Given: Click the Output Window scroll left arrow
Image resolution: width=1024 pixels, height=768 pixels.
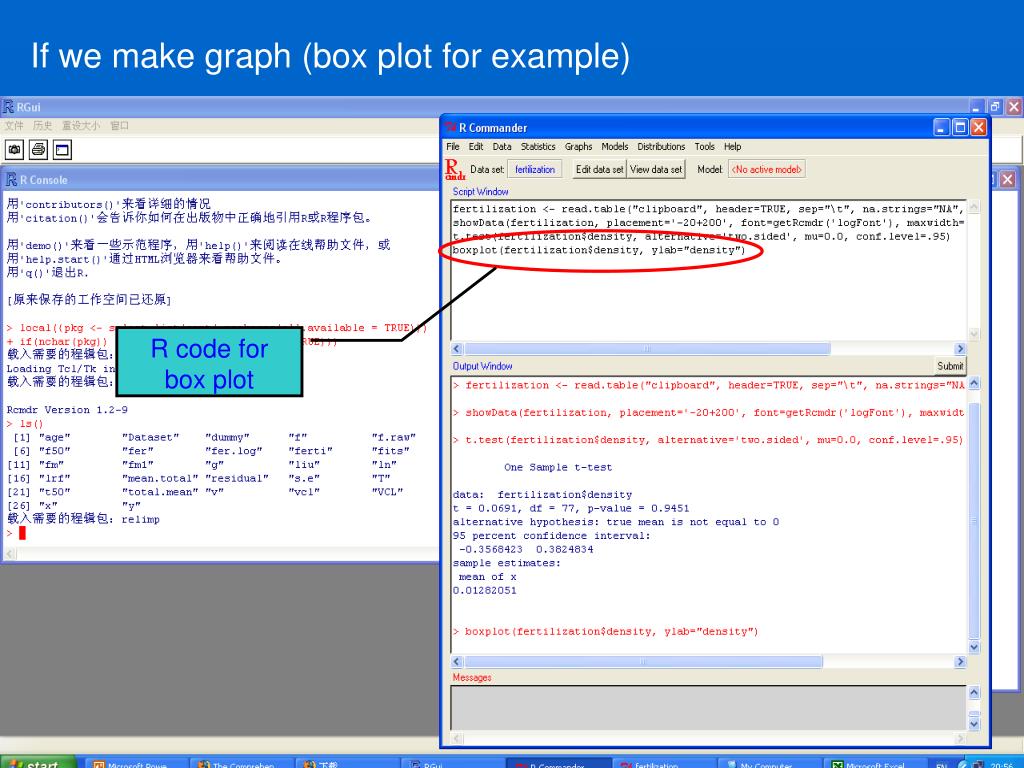Looking at the screenshot, I should coord(457,662).
